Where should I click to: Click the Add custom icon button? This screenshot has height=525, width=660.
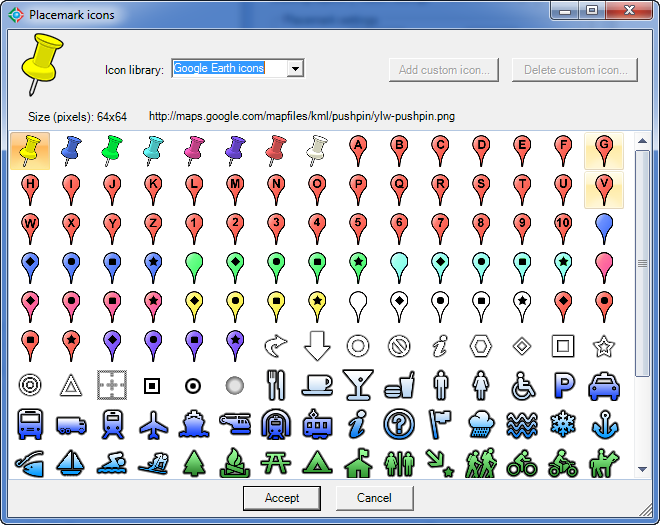tap(445, 70)
